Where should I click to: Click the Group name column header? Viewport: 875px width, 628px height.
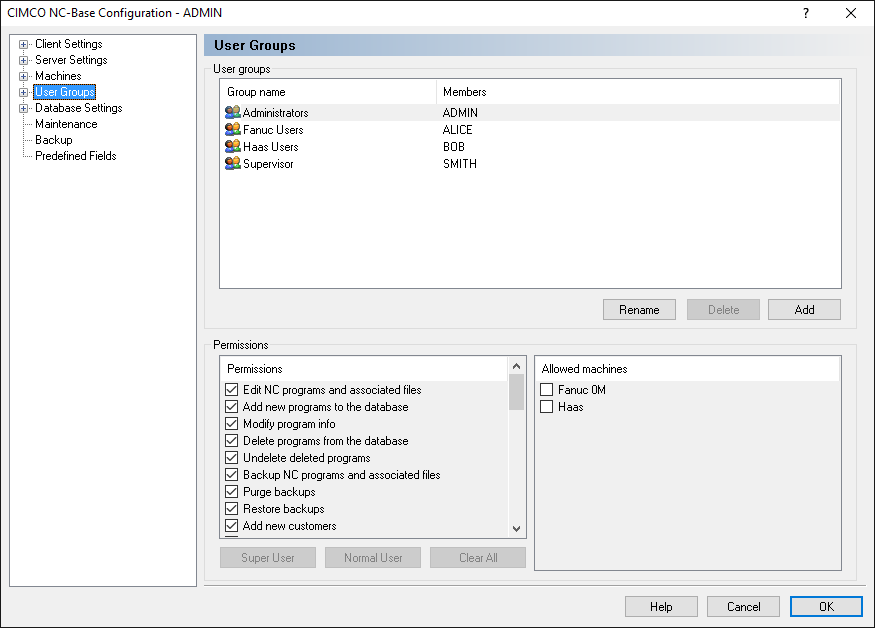(328, 92)
